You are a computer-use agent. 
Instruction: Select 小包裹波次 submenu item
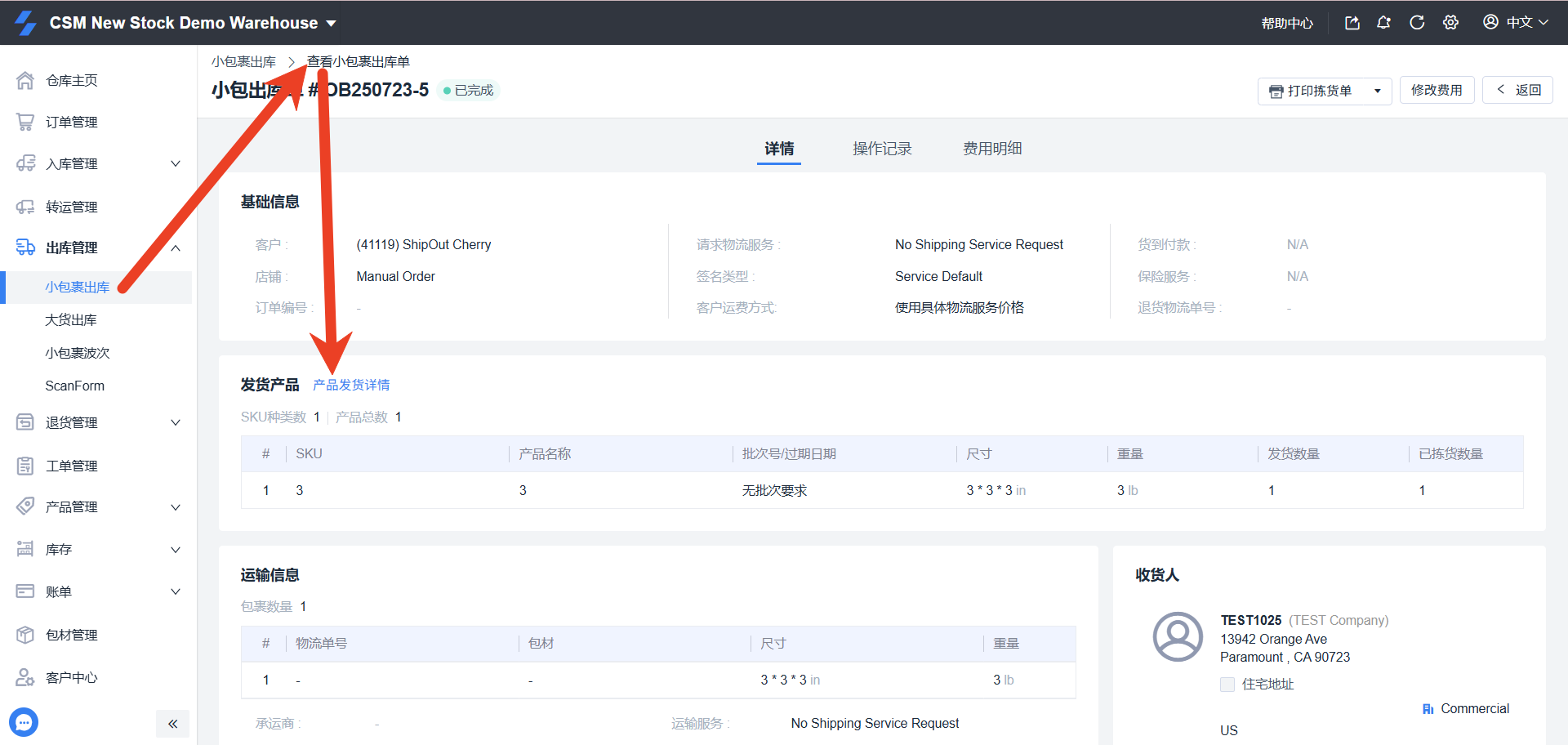point(78,353)
